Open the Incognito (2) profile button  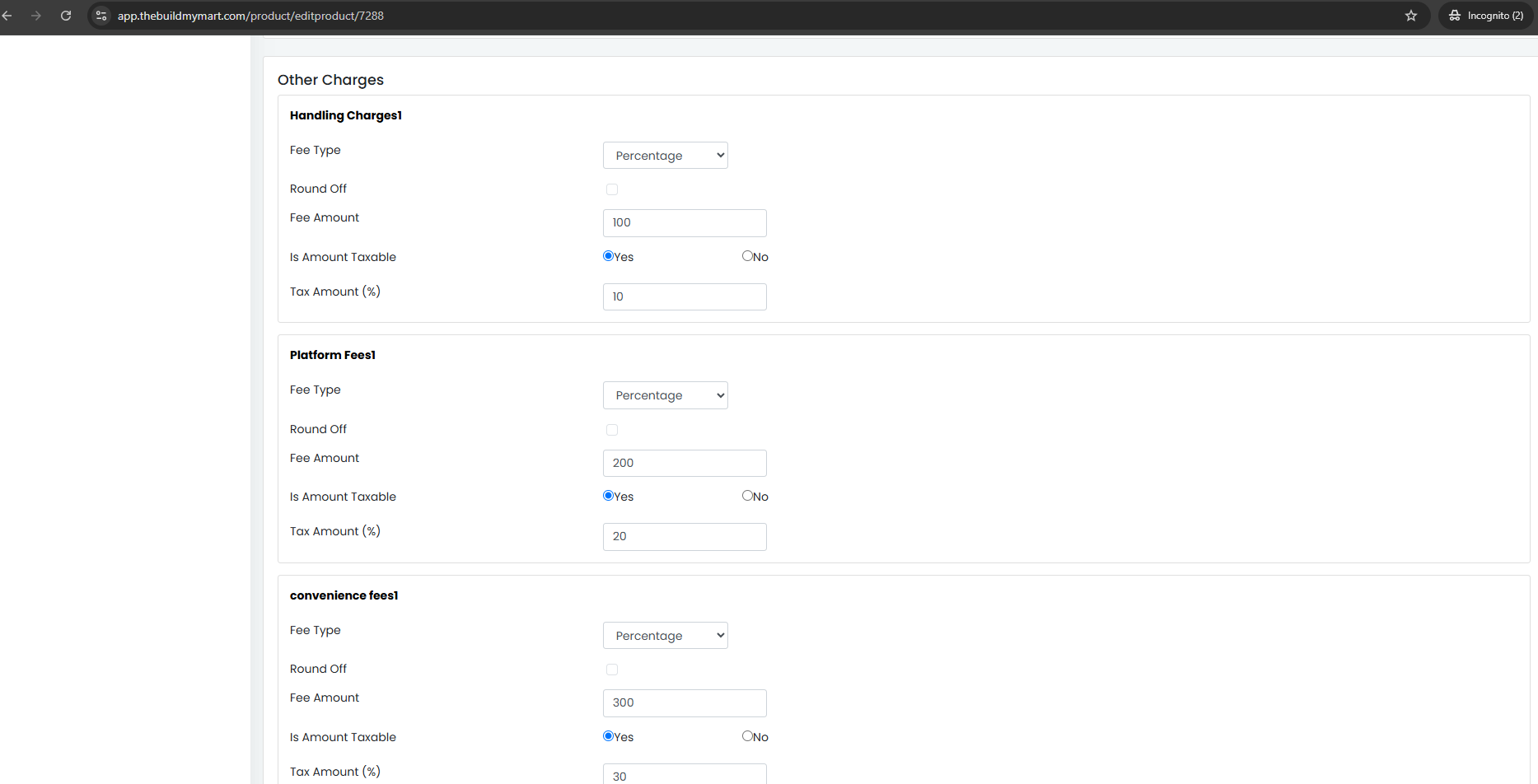(x=1486, y=16)
